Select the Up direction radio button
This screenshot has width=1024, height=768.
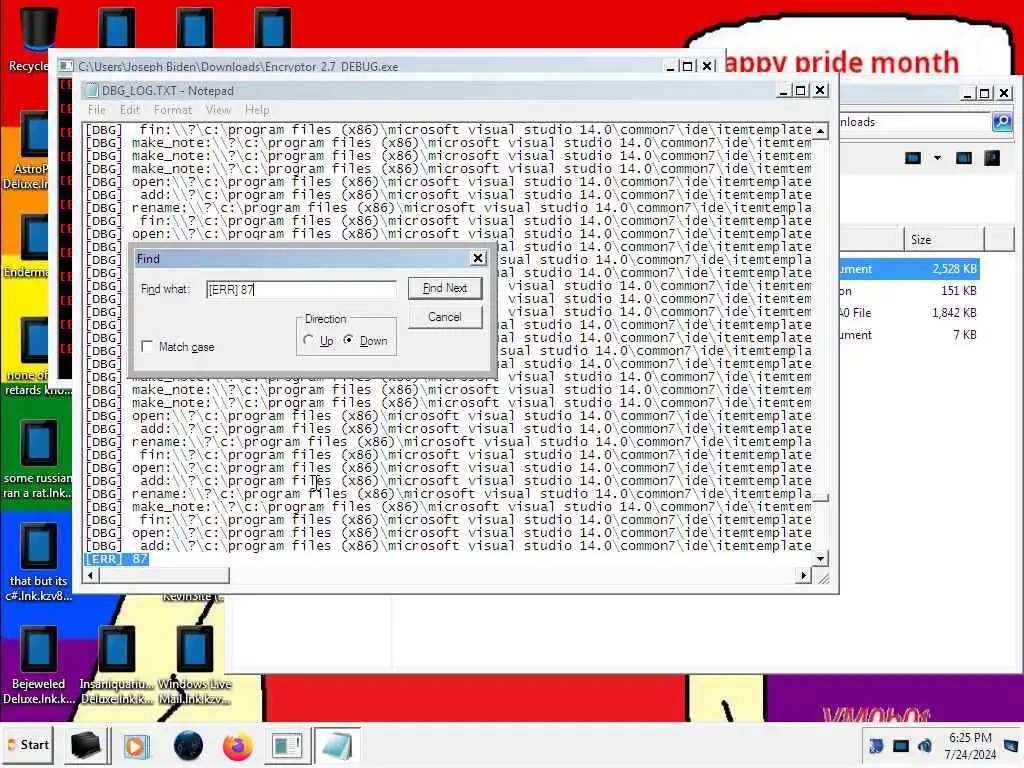[x=309, y=340]
